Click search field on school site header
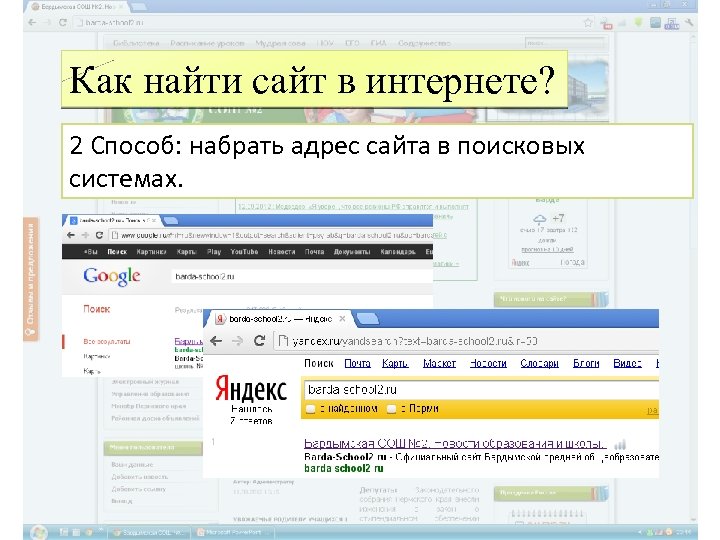720x540 pixels. 564,43
